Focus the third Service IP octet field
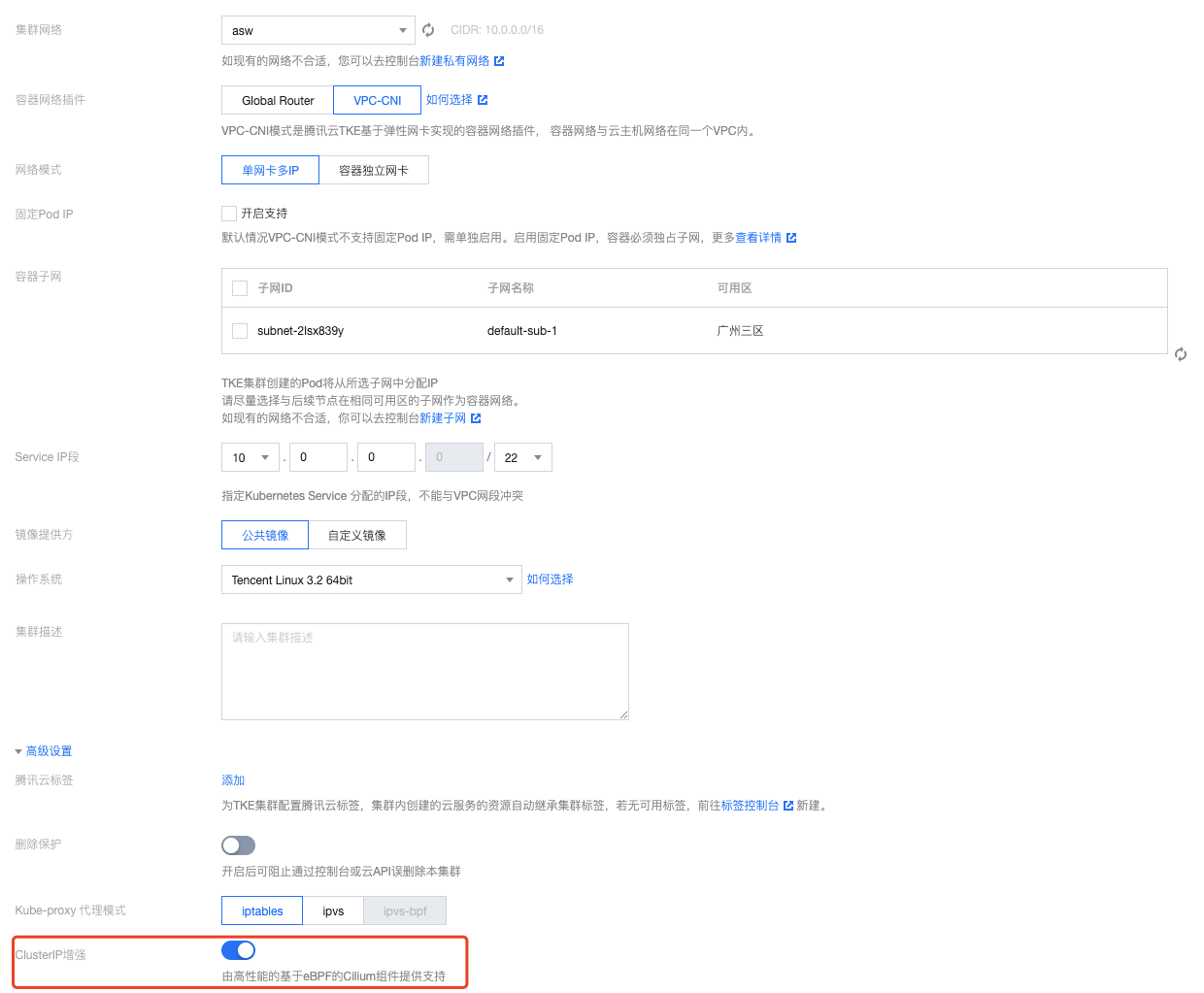The image size is (1204, 993). point(386,457)
